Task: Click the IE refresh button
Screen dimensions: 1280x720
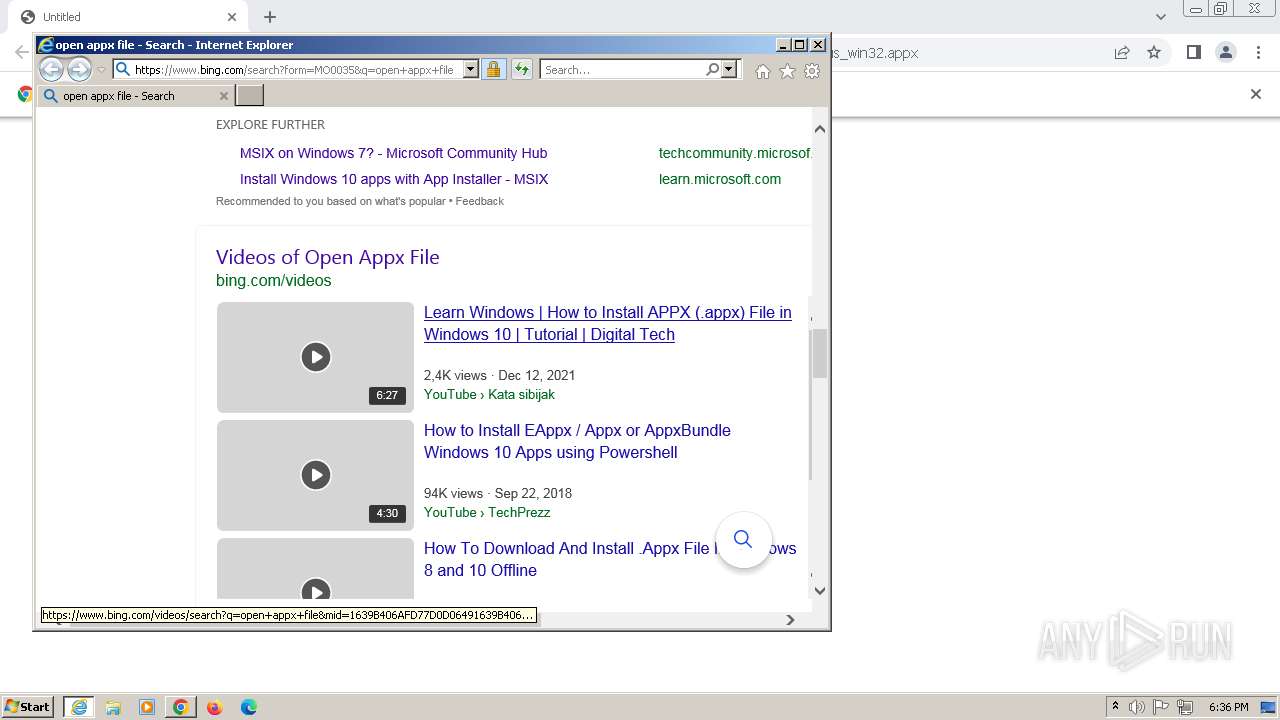Action: [521, 69]
